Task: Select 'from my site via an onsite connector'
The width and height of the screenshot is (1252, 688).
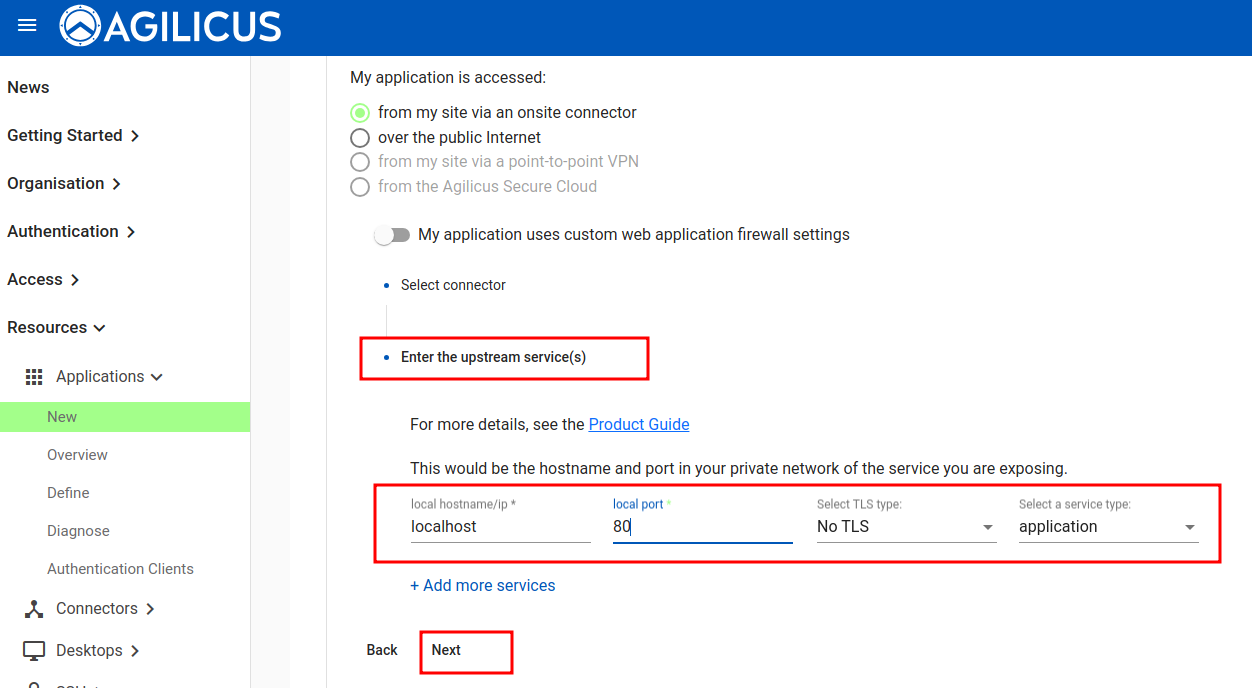Action: 360,113
